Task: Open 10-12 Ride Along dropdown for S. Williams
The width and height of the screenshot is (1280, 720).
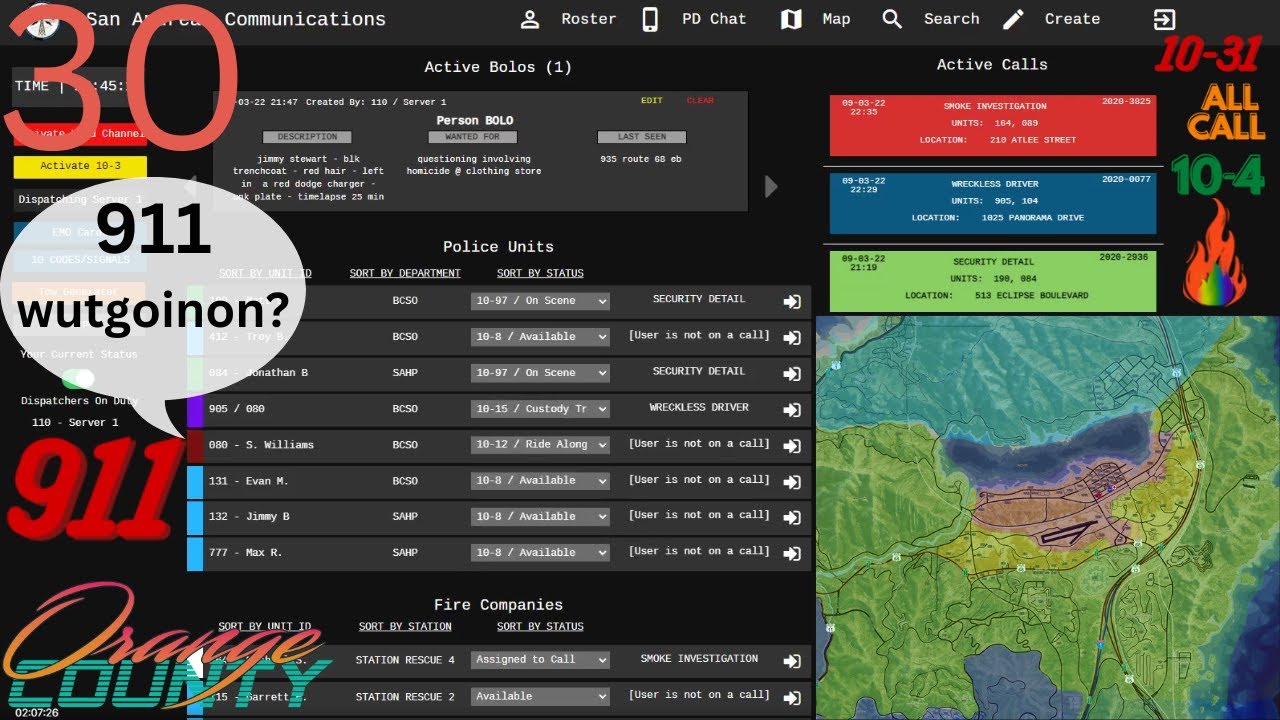Action: 540,445
